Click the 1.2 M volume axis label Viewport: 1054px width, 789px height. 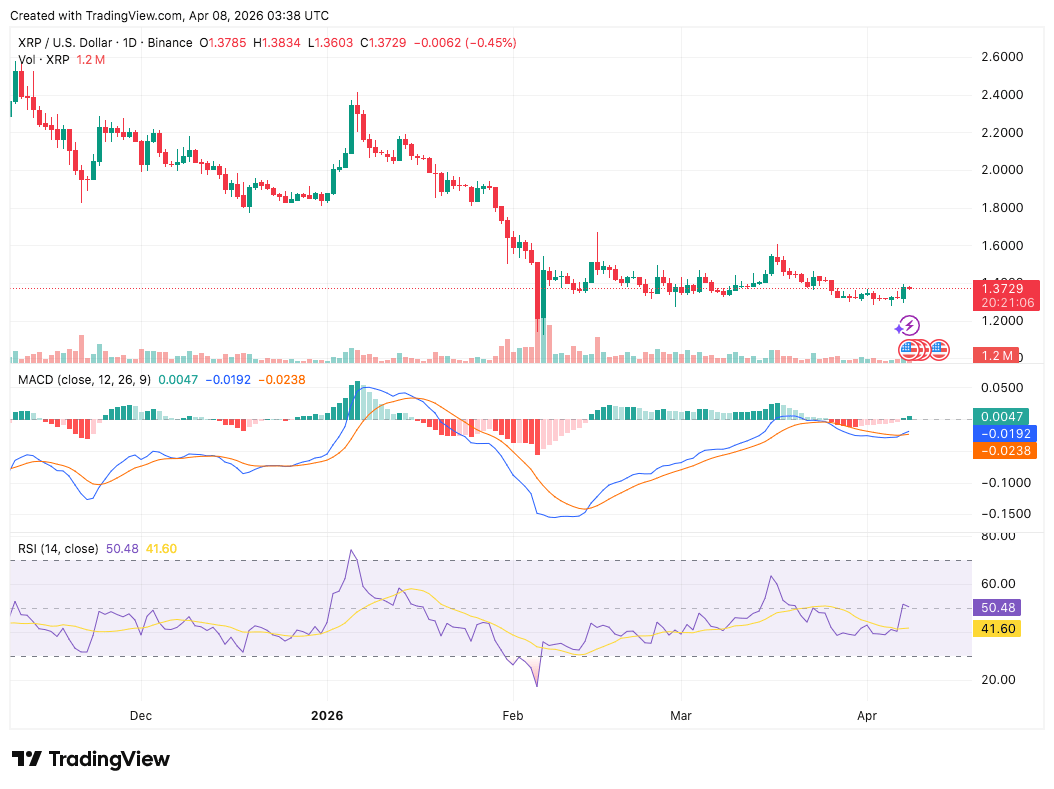[x=995, y=355]
